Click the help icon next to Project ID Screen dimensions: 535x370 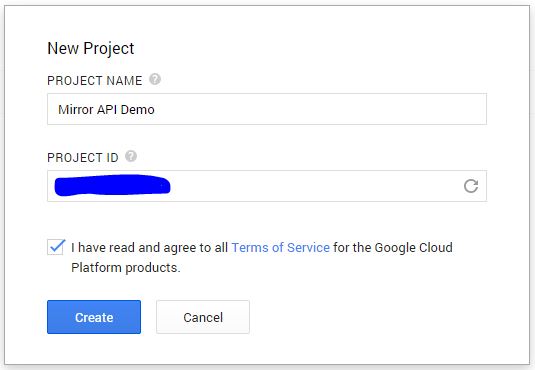click(x=131, y=156)
